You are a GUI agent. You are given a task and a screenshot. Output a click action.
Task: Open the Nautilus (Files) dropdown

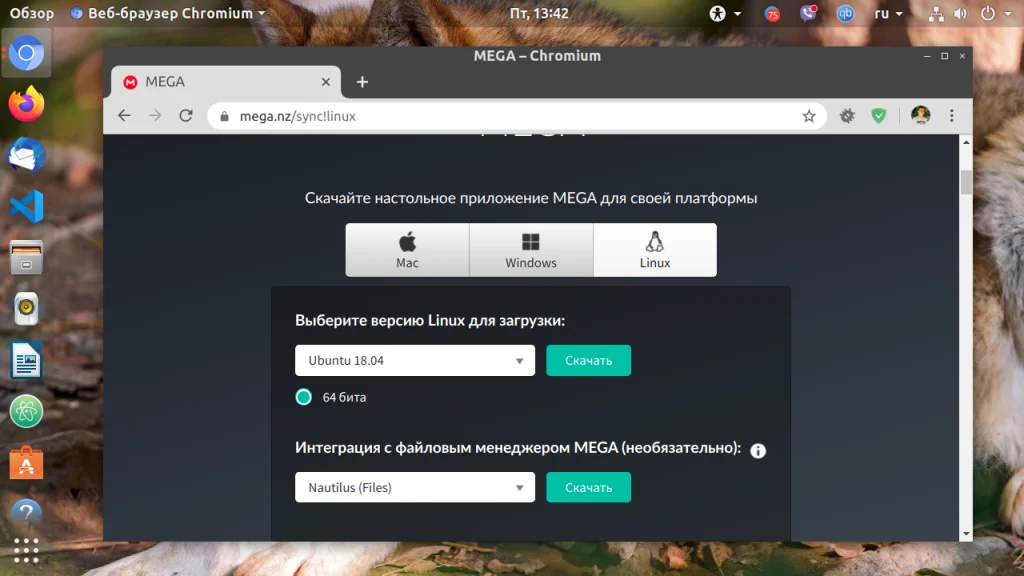pyautogui.click(x=415, y=487)
